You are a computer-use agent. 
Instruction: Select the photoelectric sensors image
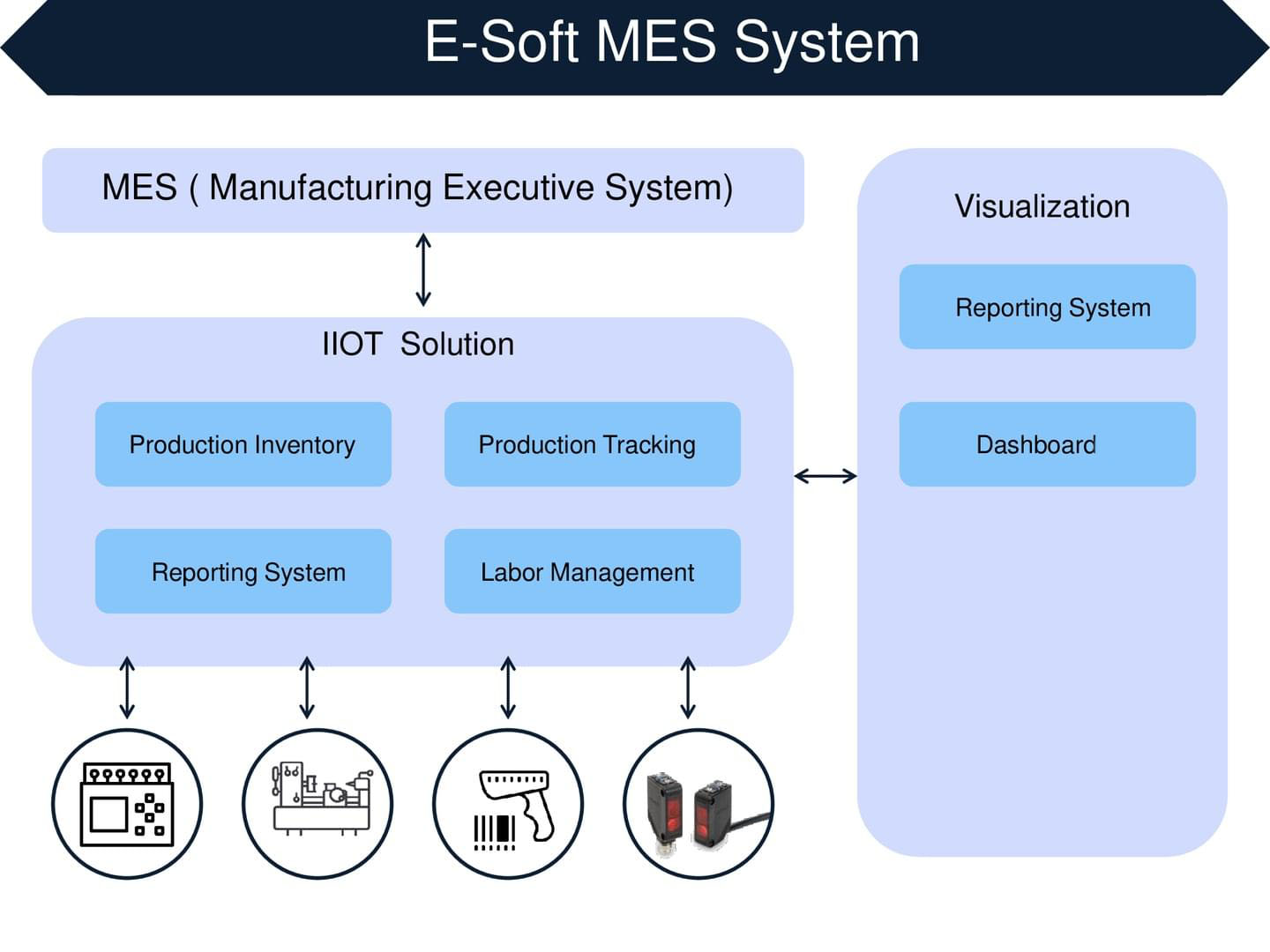pos(698,804)
